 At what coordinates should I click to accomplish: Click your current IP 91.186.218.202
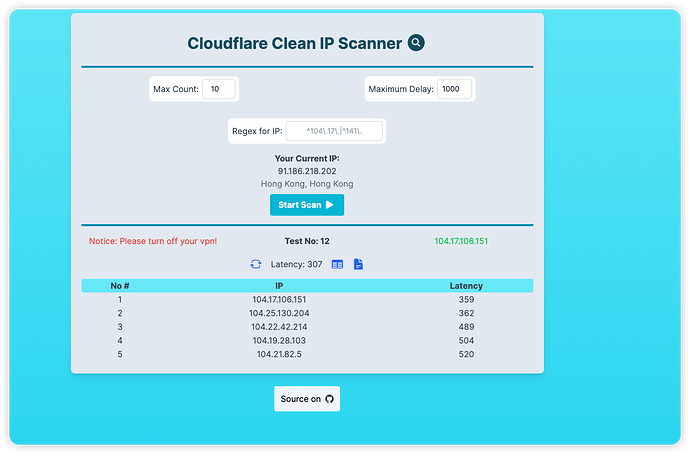[x=307, y=171]
